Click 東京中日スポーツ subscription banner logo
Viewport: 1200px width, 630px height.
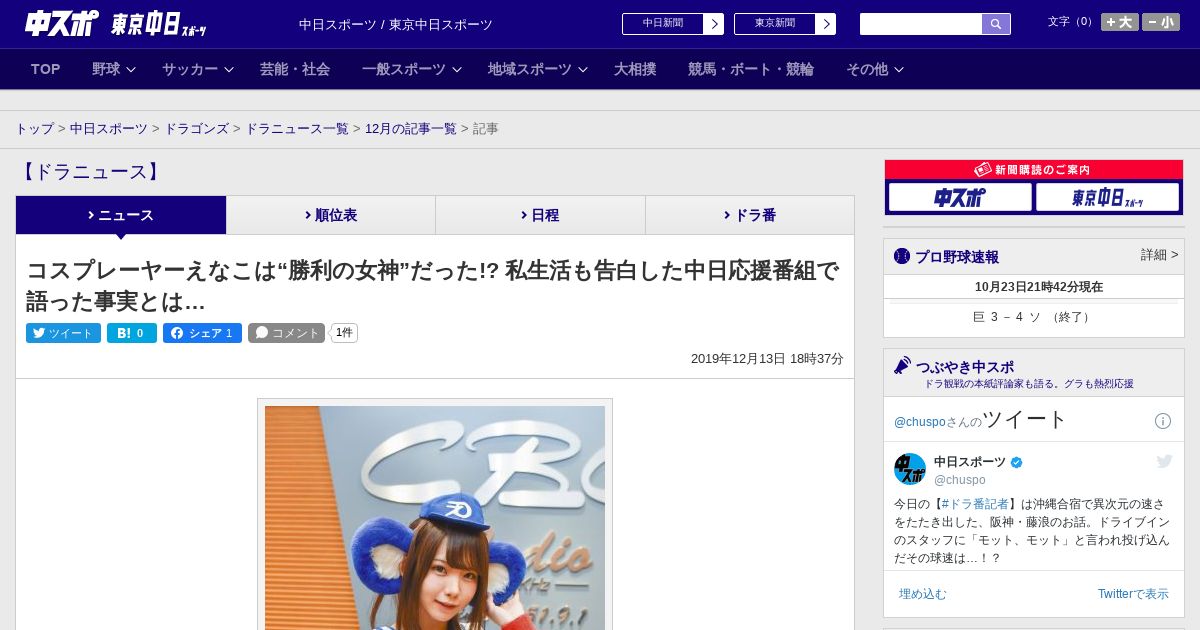(1107, 197)
